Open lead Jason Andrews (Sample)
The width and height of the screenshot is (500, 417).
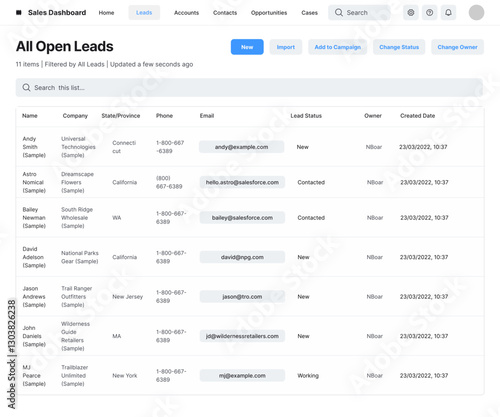click(34, 297)
